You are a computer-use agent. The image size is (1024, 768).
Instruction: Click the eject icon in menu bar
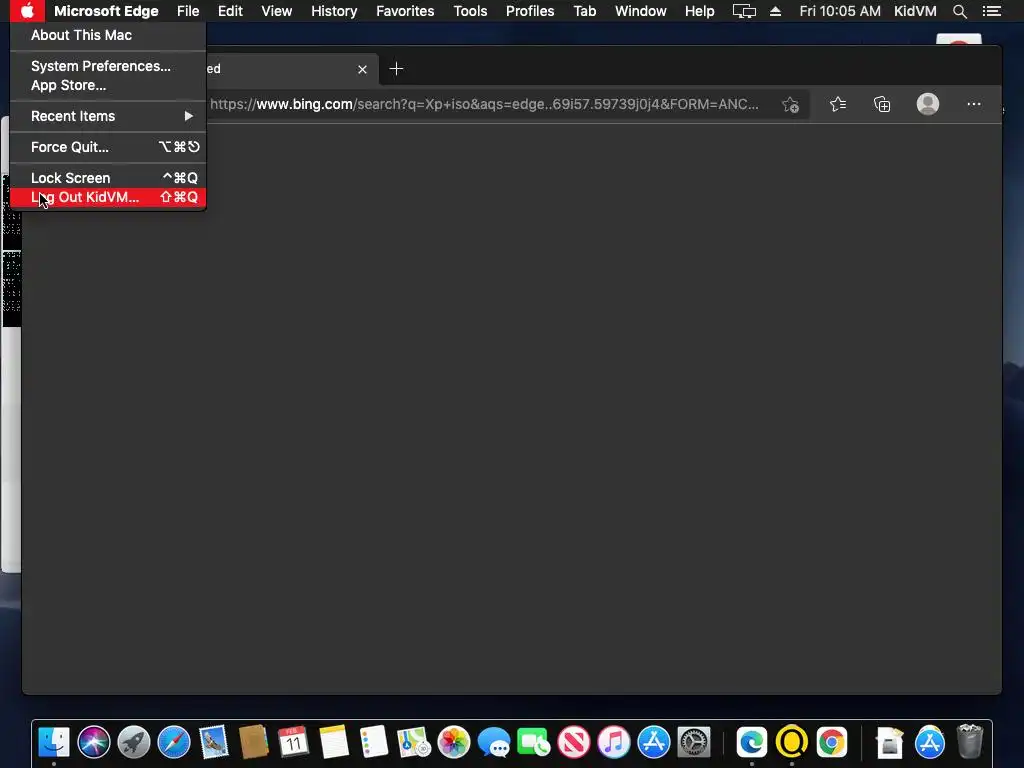[775, 11]
